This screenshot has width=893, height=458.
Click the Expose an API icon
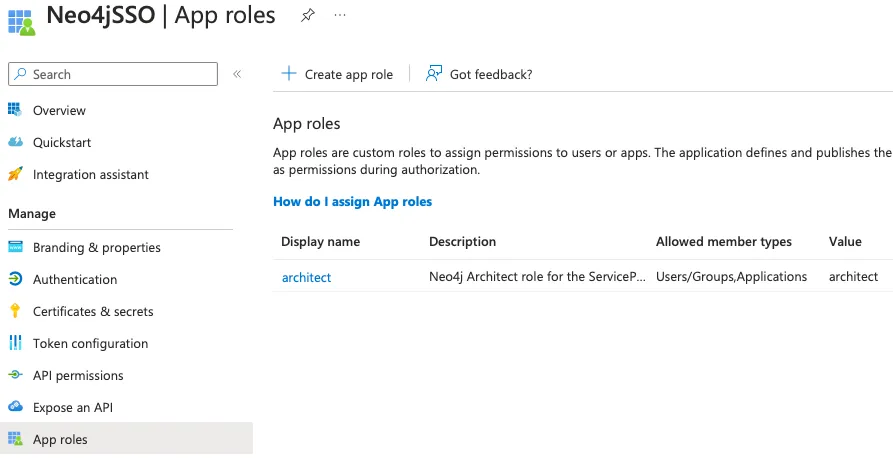15,407
